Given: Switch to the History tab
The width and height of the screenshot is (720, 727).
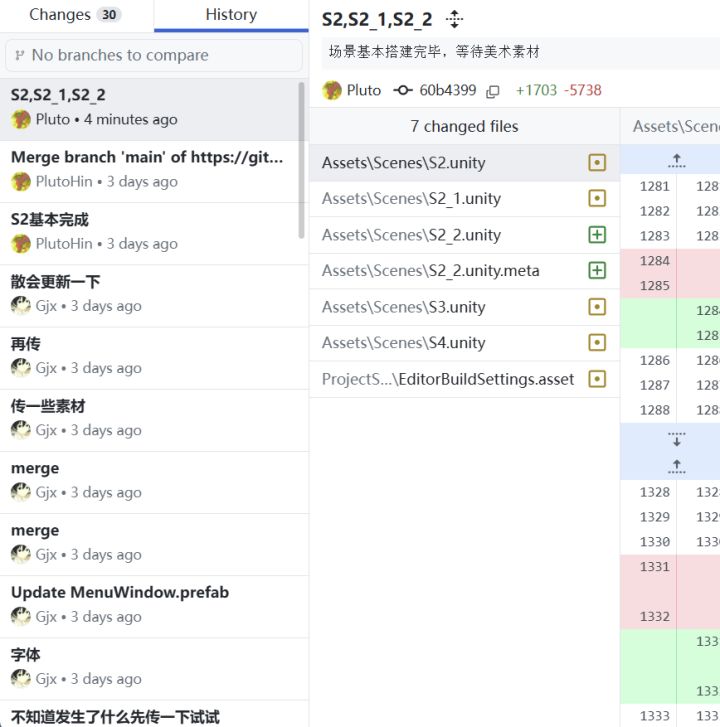Looking at the screenshot, I should [x=231, y=15].
